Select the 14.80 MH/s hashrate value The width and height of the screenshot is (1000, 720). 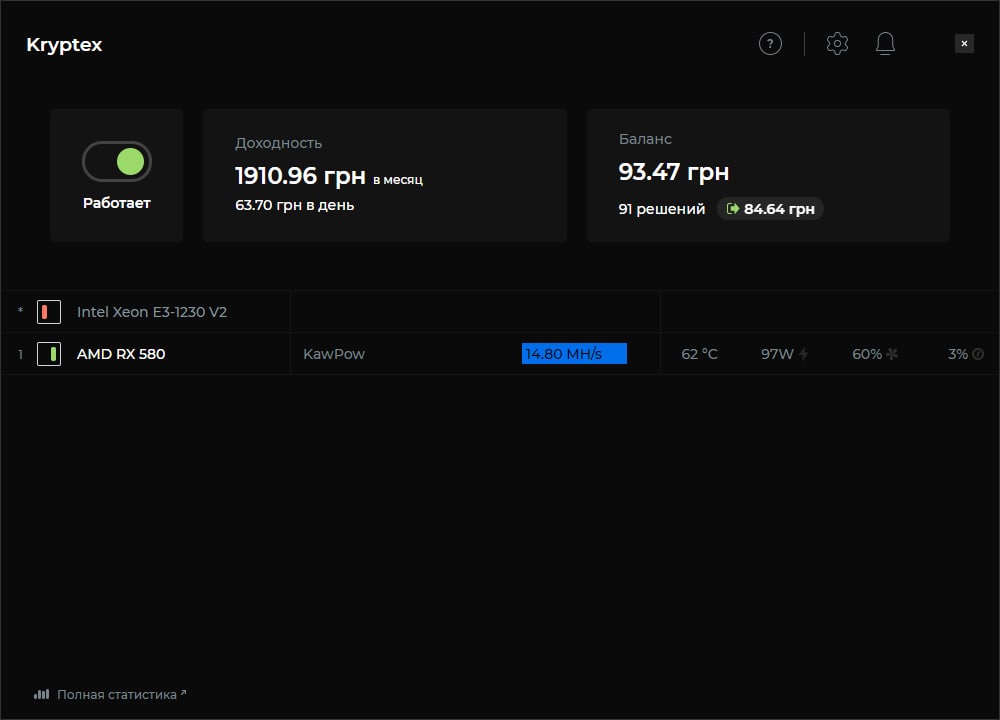tap(564, 354)
